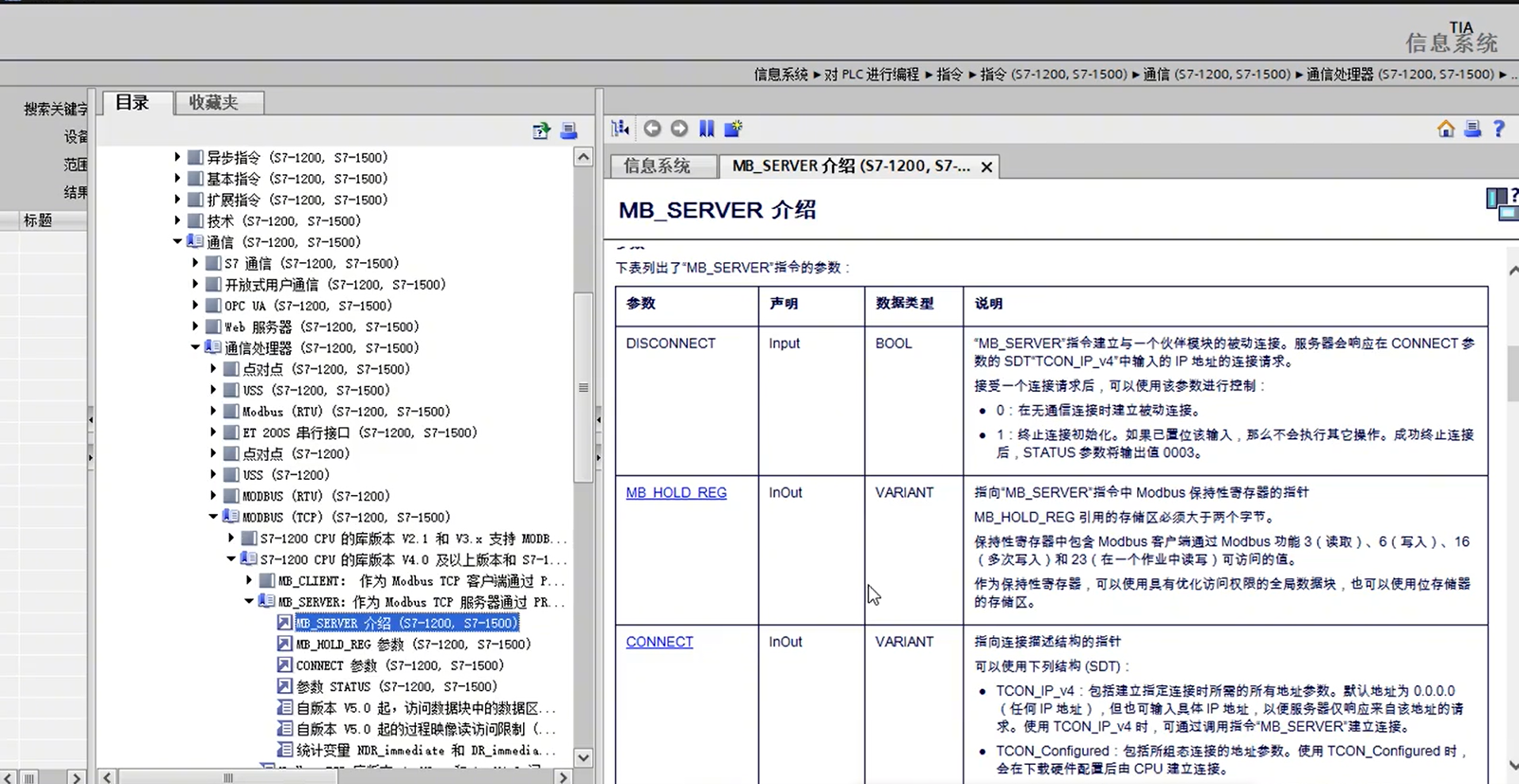The height and width of the screenshot is (784, 1519).
Task: Collapse the MODBUS (TCP) node
Action: pos(213,516)
